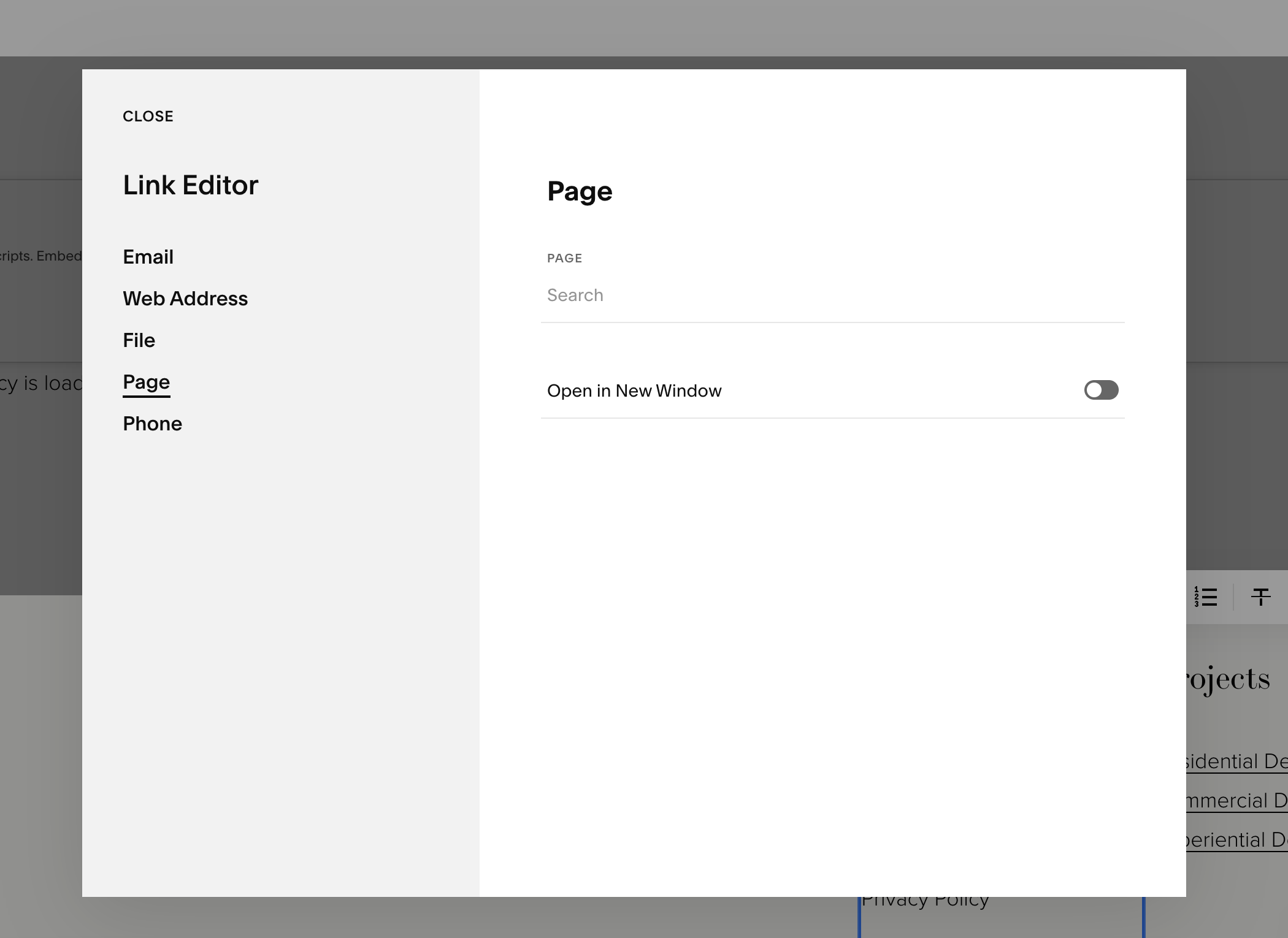
Task: Click the Residential Design link behind dialog
Action: [x=1236, y=761]
